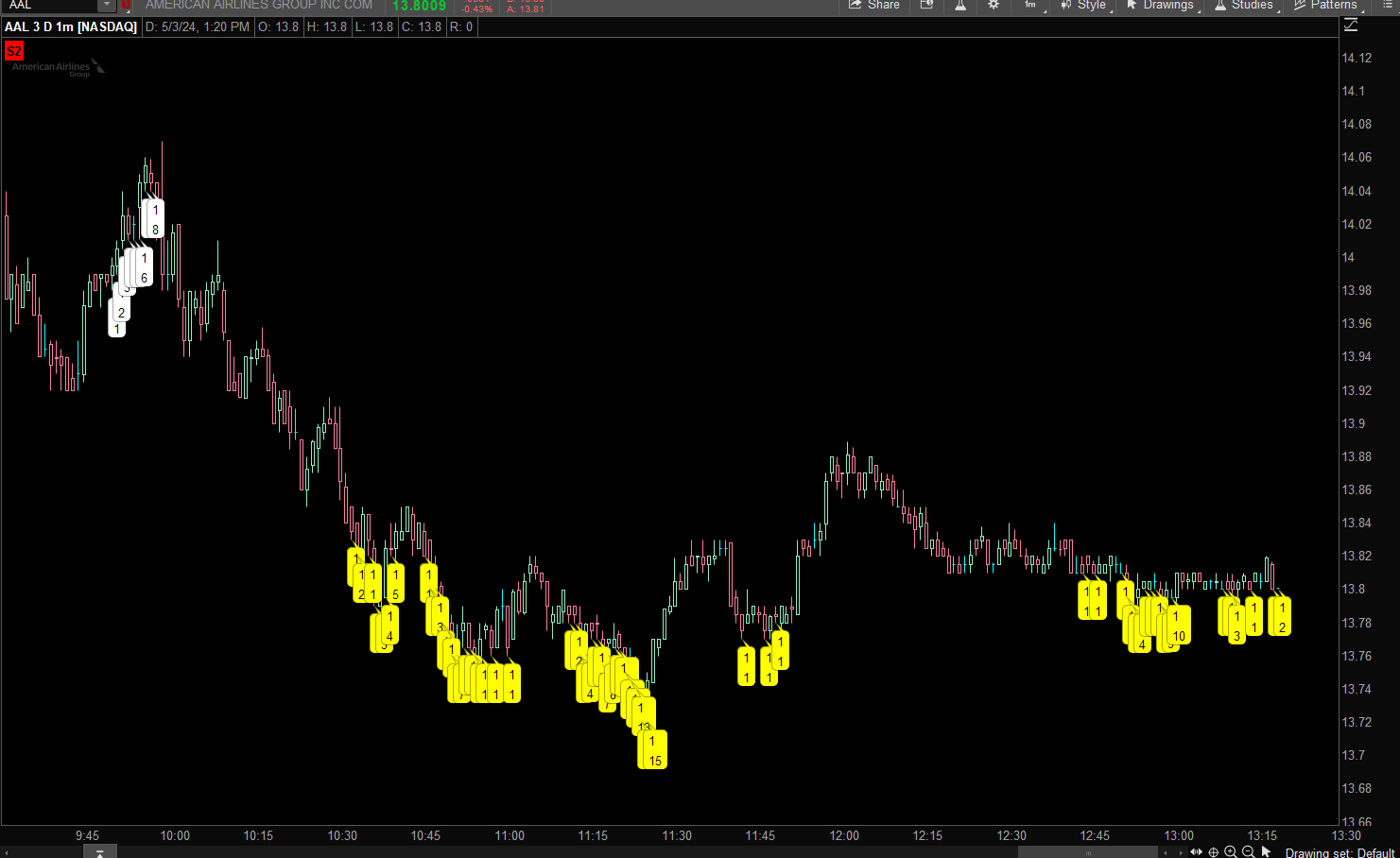The image size is (1400, 858).
Task: Select the crosshair target tool icon
Action: (x=1214, y=852)
